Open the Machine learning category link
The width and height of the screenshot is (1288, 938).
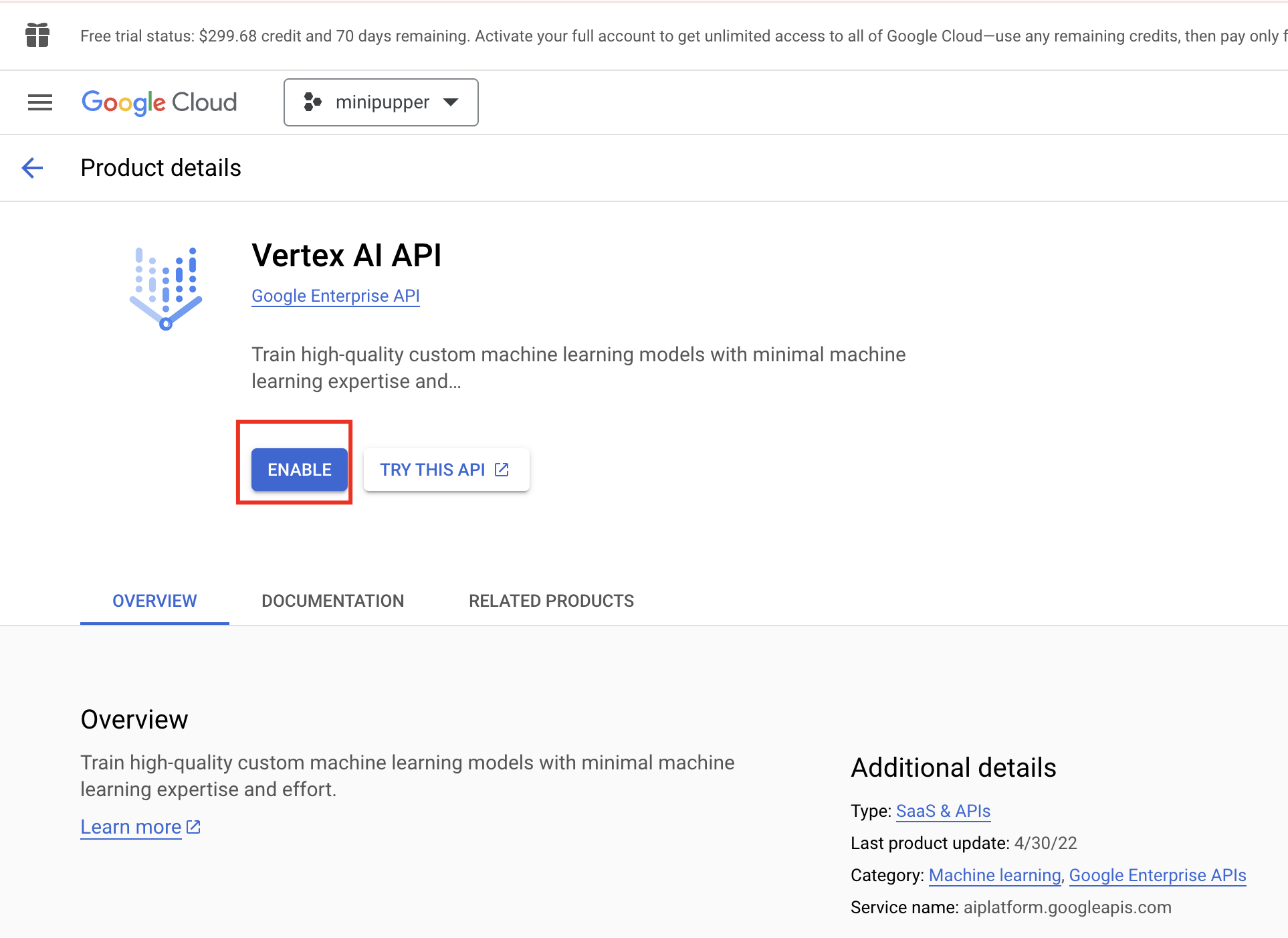994,875
